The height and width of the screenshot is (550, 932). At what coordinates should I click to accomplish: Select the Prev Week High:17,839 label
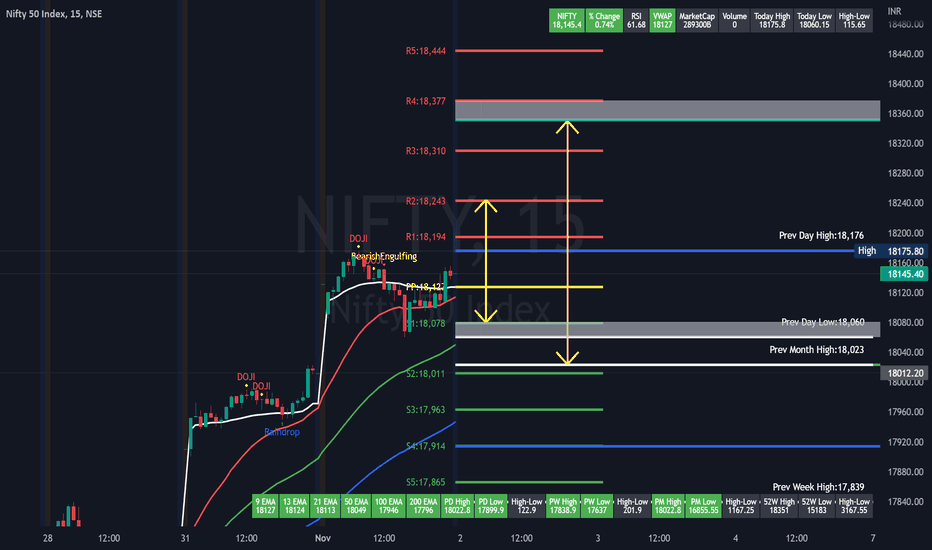click(818, 487)
